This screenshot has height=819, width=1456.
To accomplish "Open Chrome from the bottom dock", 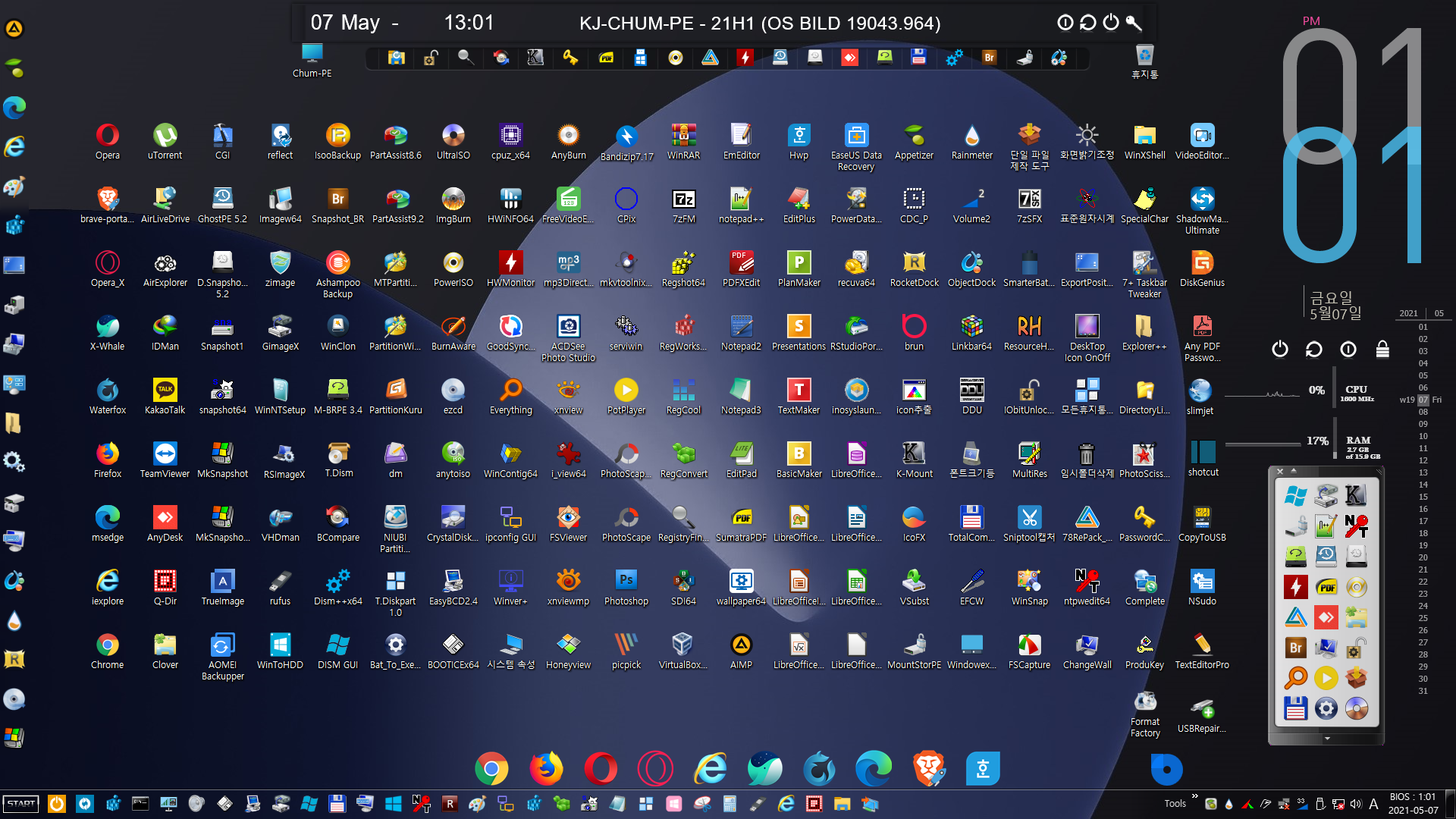I will 491,768.
